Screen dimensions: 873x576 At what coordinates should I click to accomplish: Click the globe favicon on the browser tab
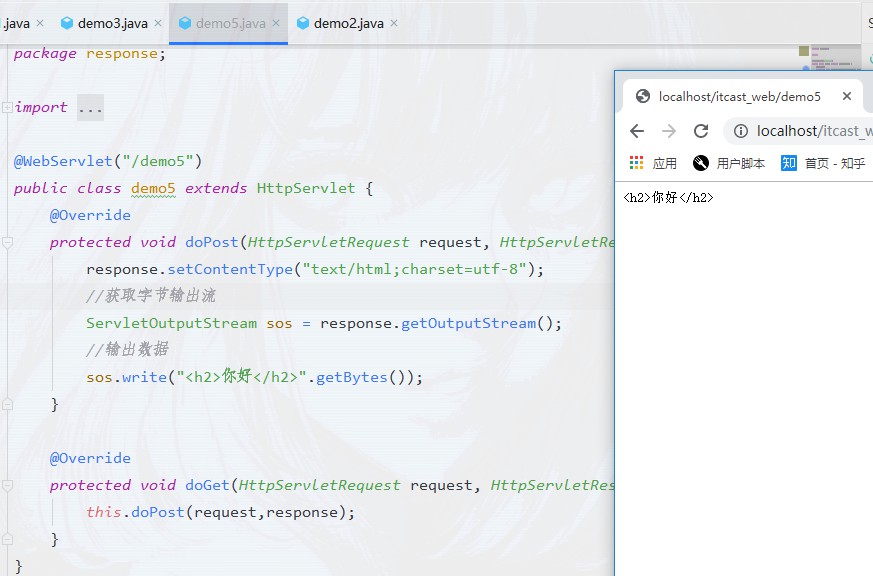[643, 96]
